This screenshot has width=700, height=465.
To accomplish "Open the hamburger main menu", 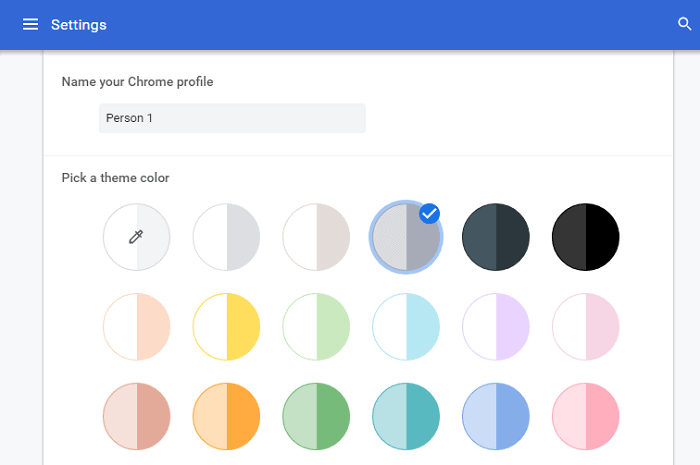I will pos(30,24).
